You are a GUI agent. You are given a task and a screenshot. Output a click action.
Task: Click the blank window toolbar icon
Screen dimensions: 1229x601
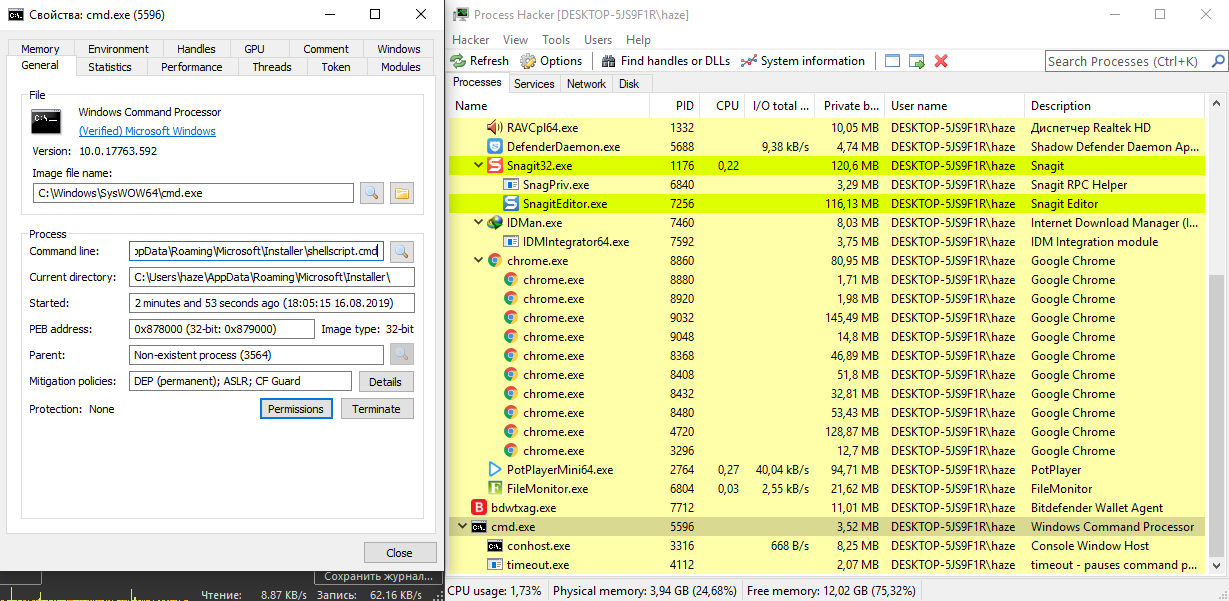893,61
